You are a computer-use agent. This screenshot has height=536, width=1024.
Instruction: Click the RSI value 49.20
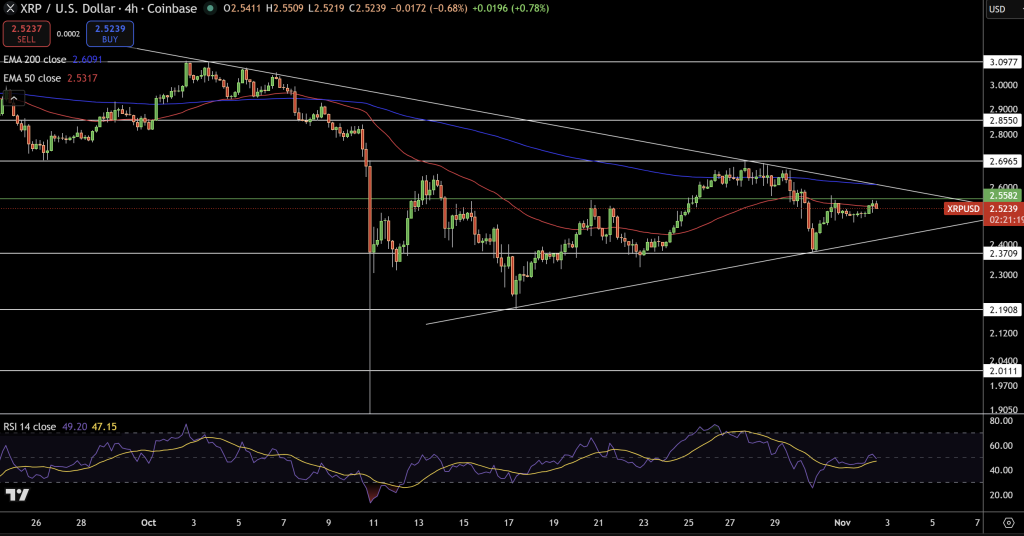pos(74,427)
